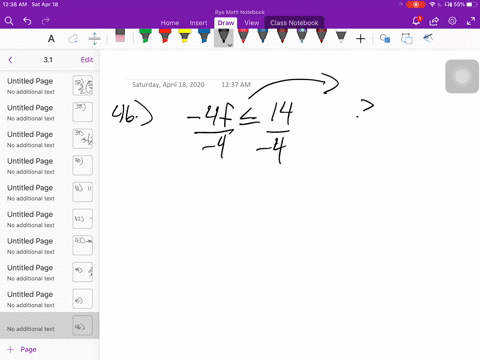
Task: Switch to the Insert tab
Action: point(198,23)
